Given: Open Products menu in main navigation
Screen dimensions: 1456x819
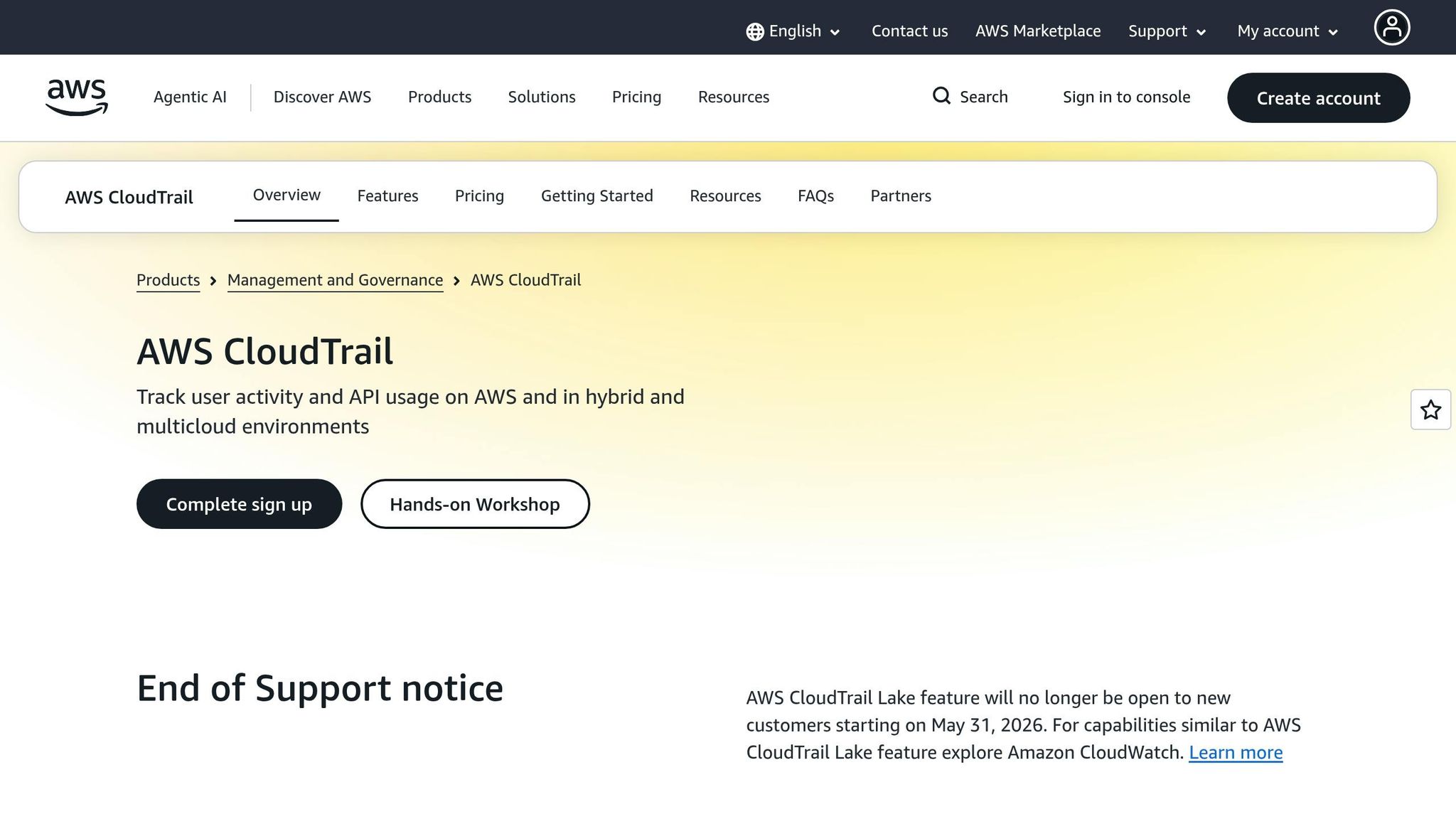Looking at the screenshot, I should pyautogui.click(x=439, y=97).
